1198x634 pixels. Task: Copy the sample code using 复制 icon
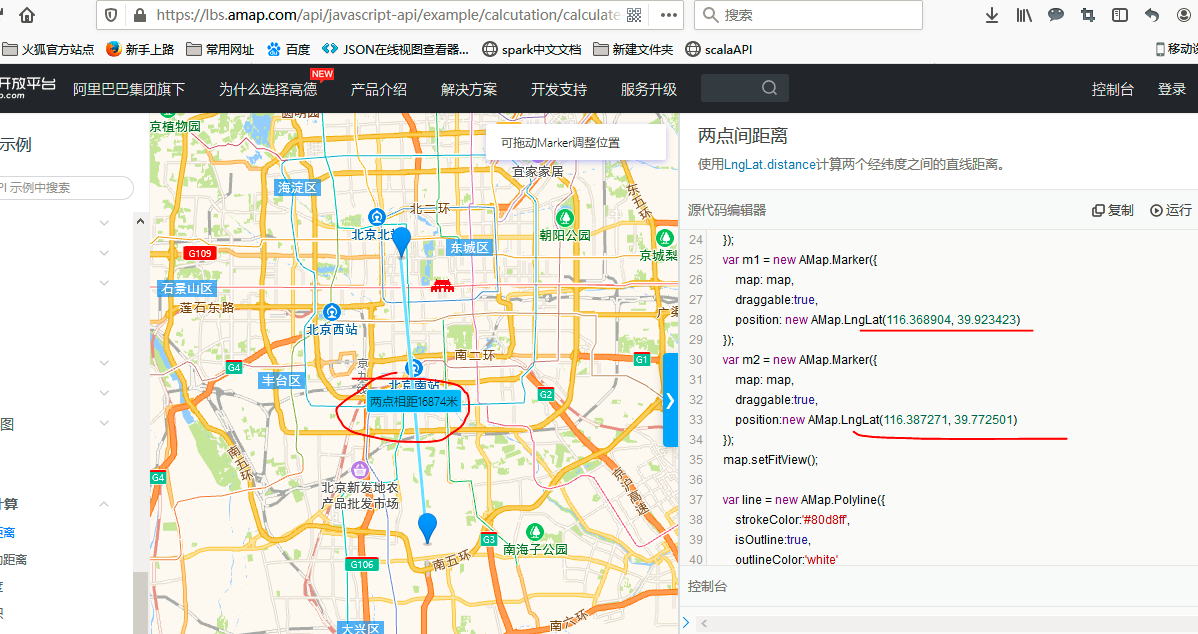[1112, 210]
